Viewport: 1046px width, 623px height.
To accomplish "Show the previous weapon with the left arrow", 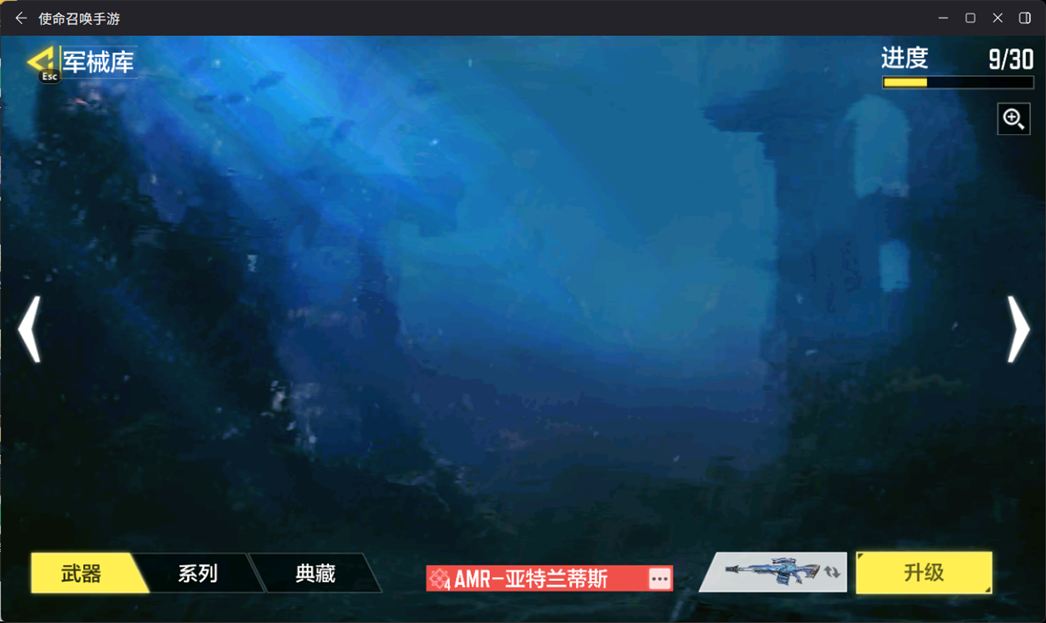I will (29, 329).
